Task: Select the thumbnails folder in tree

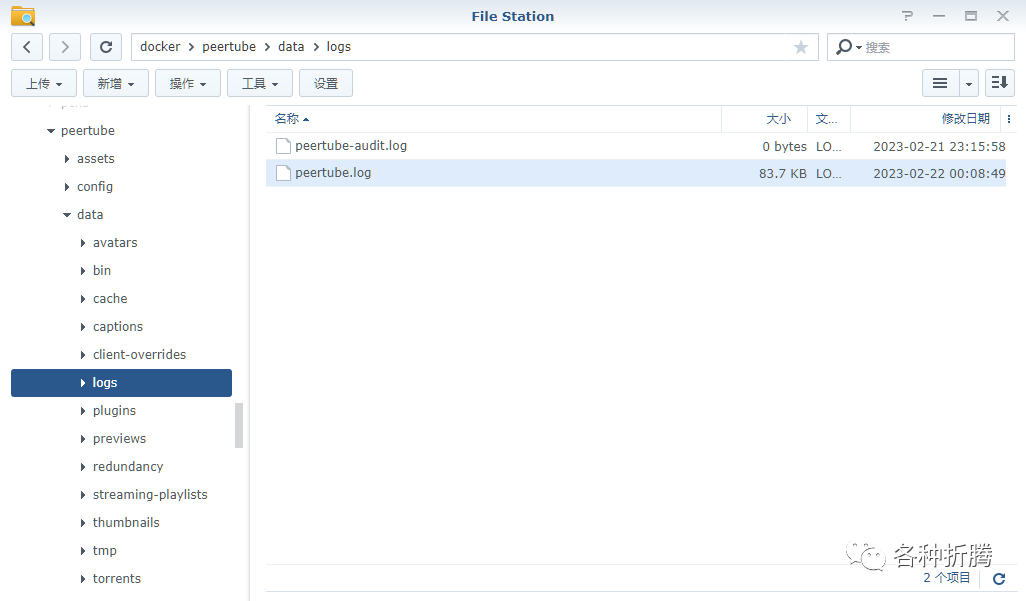Action: click(x=126, y=522)
